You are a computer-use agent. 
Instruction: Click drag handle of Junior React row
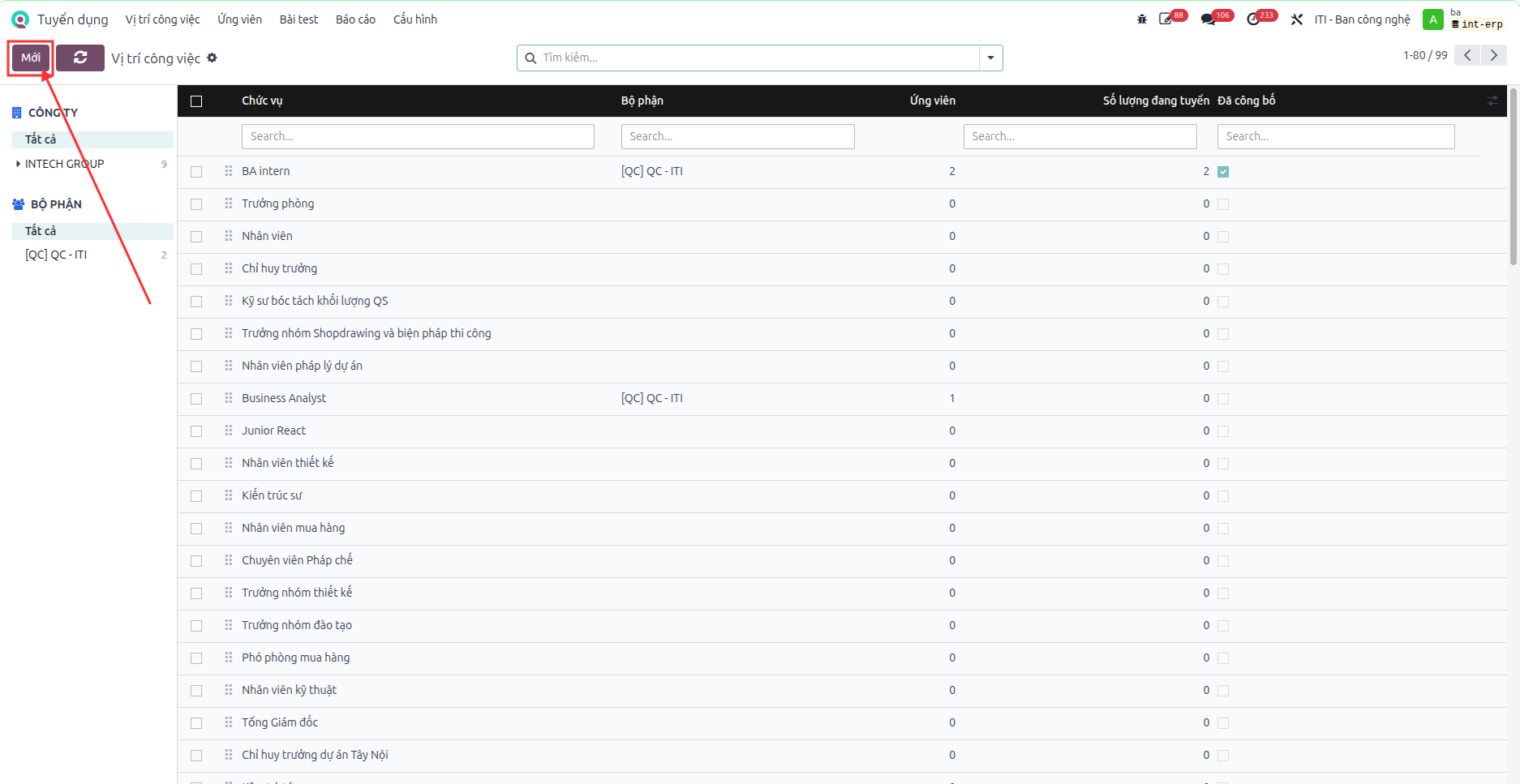(229, 431)
